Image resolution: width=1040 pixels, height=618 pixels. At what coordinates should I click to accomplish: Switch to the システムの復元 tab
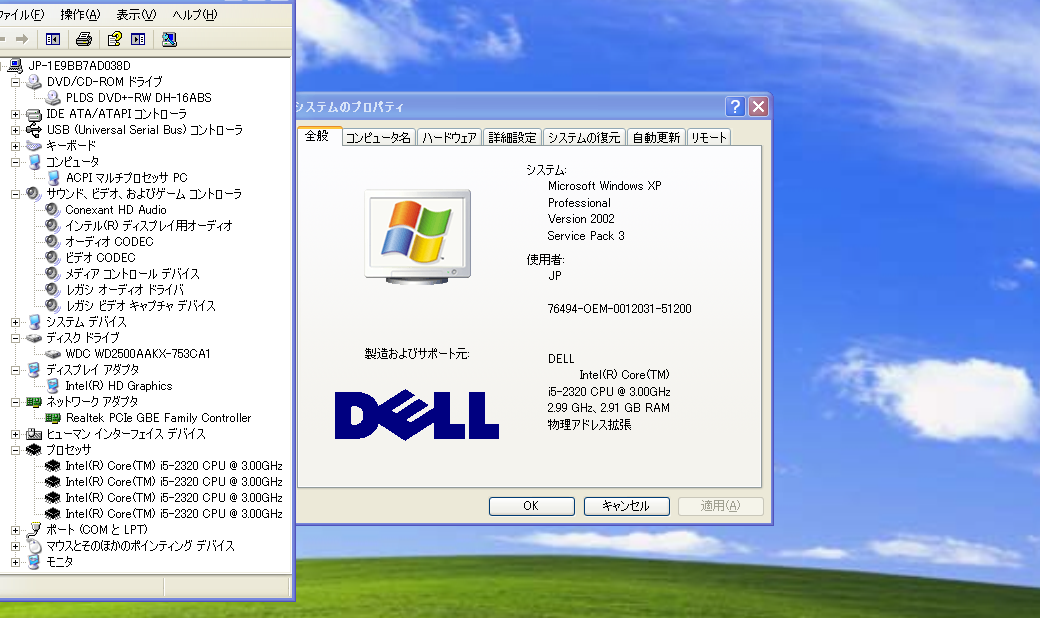(584, 137)
